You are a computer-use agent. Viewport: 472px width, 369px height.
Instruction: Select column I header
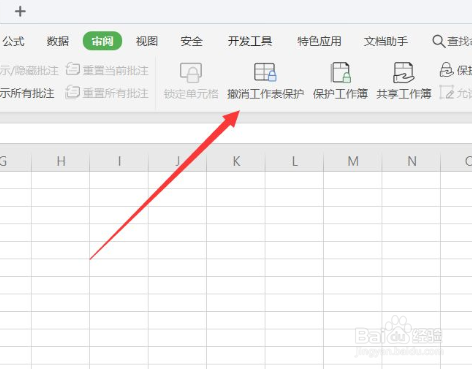coord(119,161)
